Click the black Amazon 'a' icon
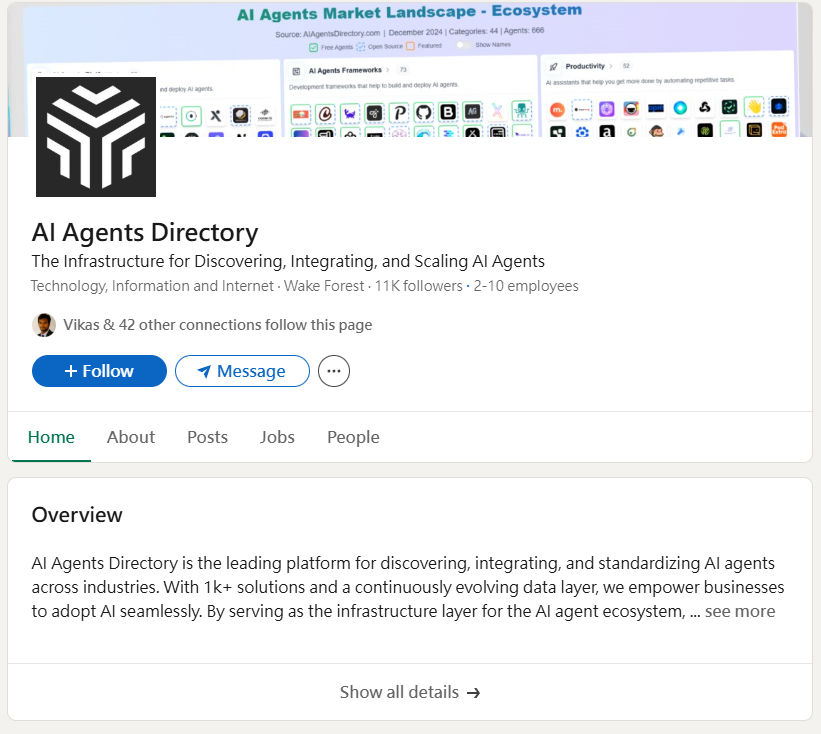The height and width of the screenshot is (734, 821). [606, 131]
